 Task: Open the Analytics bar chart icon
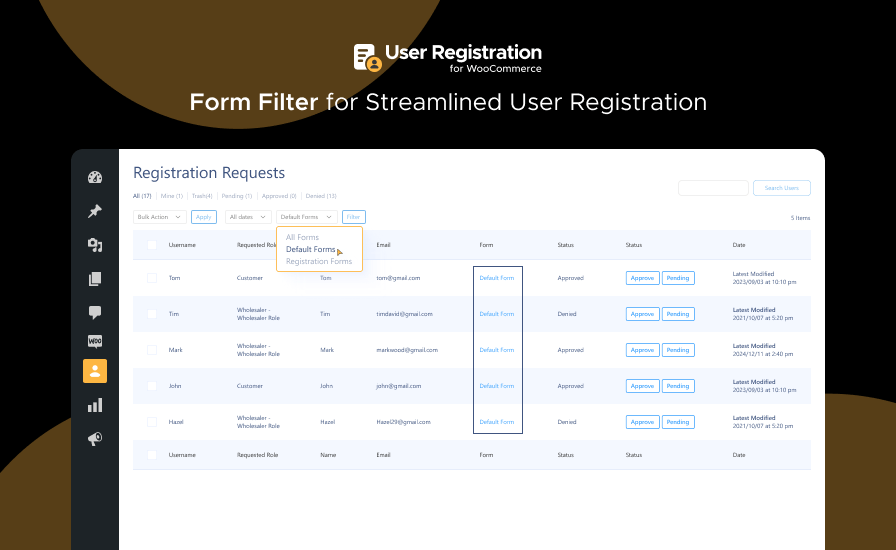tap(95, 405)
